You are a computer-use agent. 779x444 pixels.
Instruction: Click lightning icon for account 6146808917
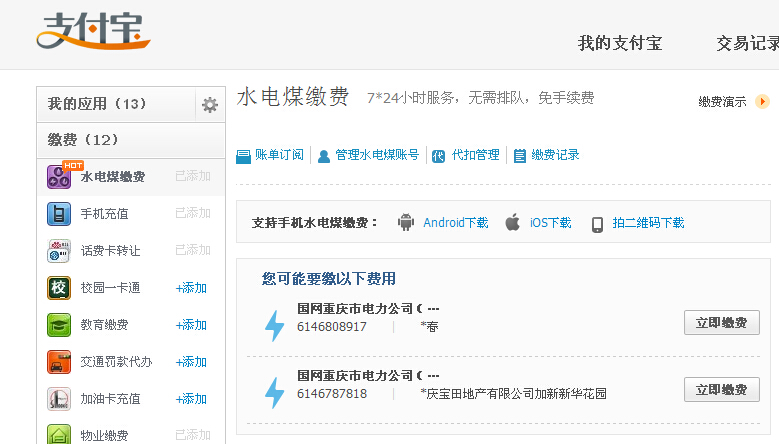click(x=274, y=326)
